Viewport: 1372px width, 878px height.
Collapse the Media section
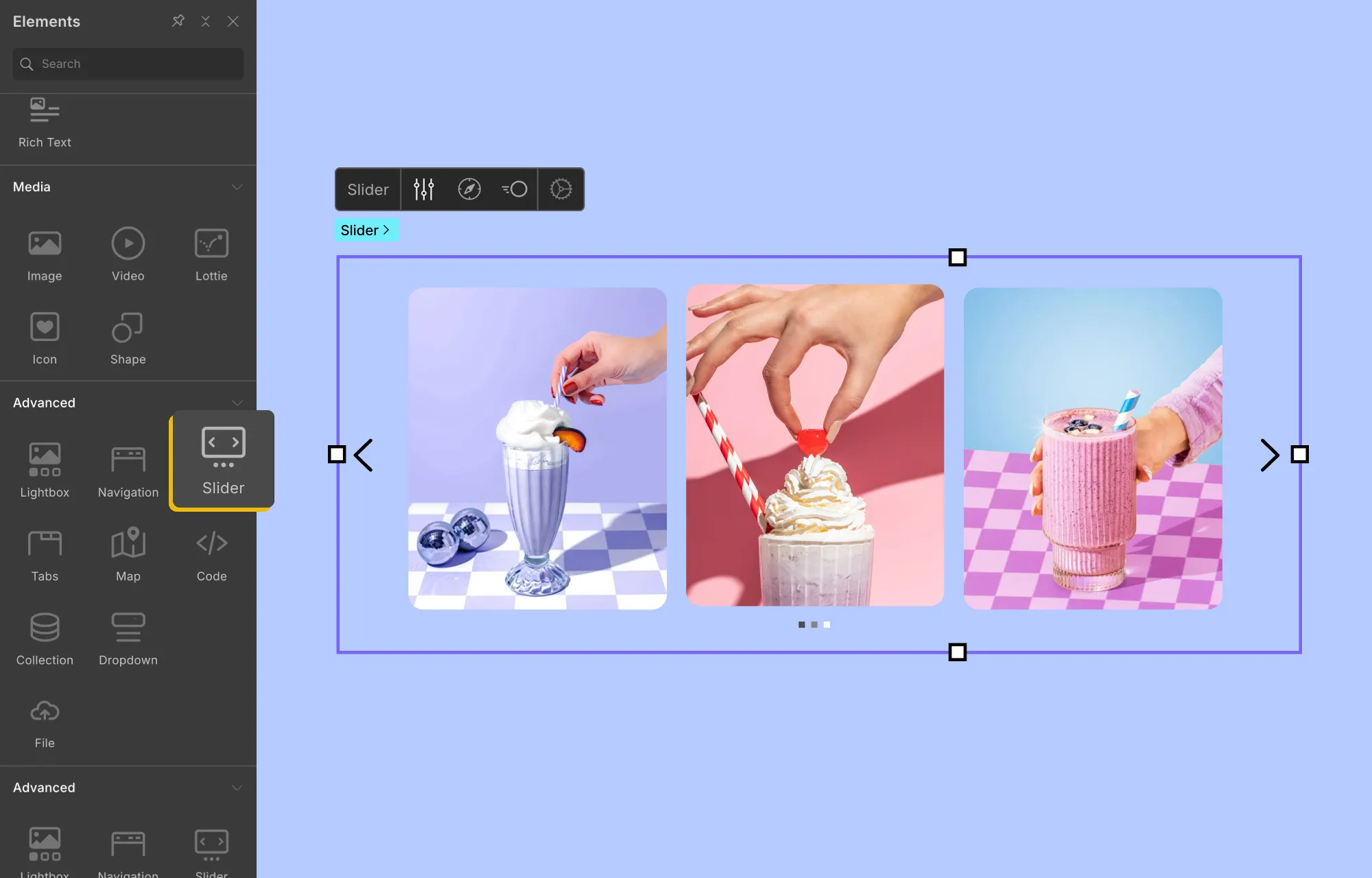coord(237,187)
